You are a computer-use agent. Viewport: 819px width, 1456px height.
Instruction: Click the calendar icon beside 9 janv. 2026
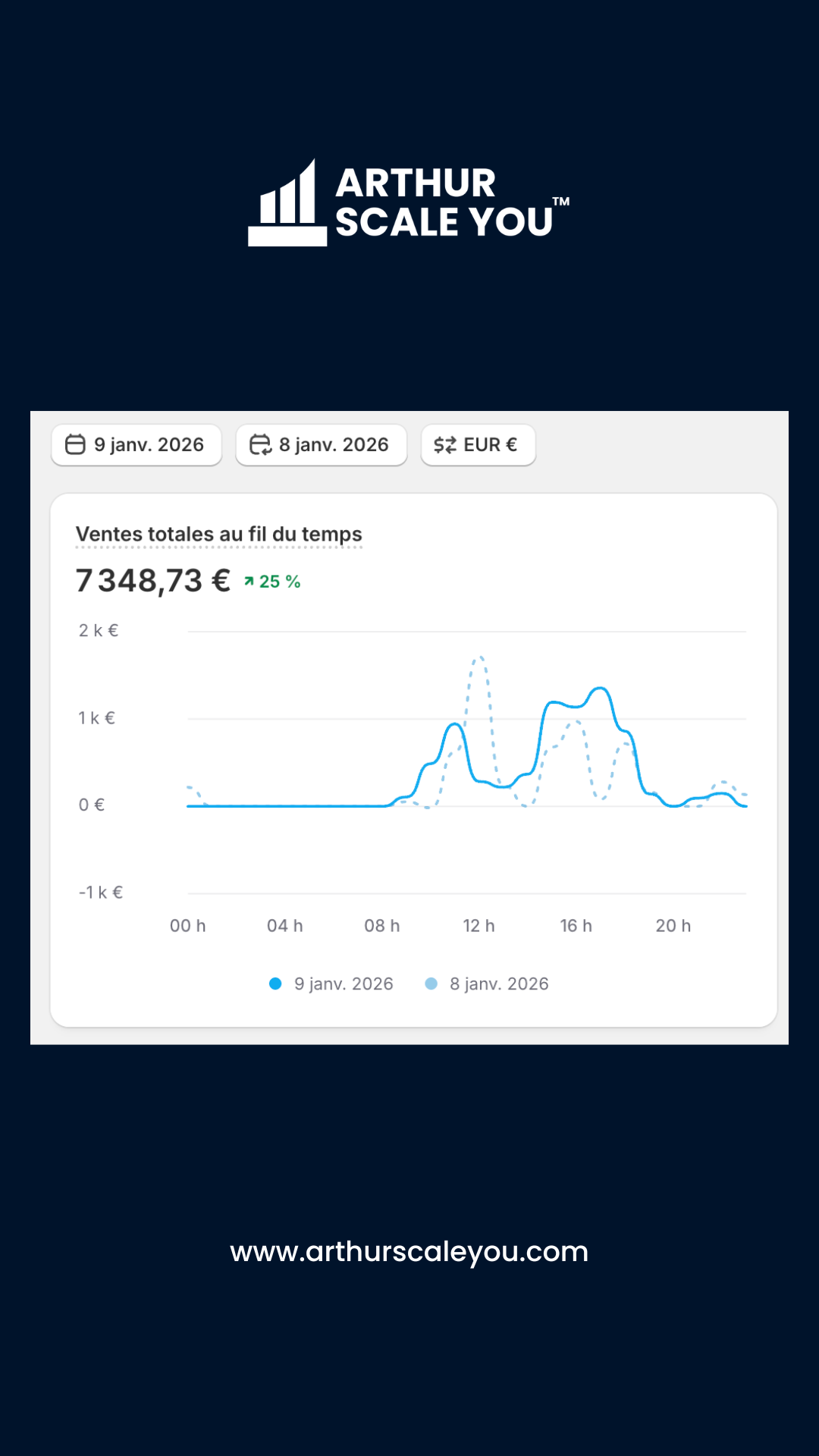tap(75, 444)
